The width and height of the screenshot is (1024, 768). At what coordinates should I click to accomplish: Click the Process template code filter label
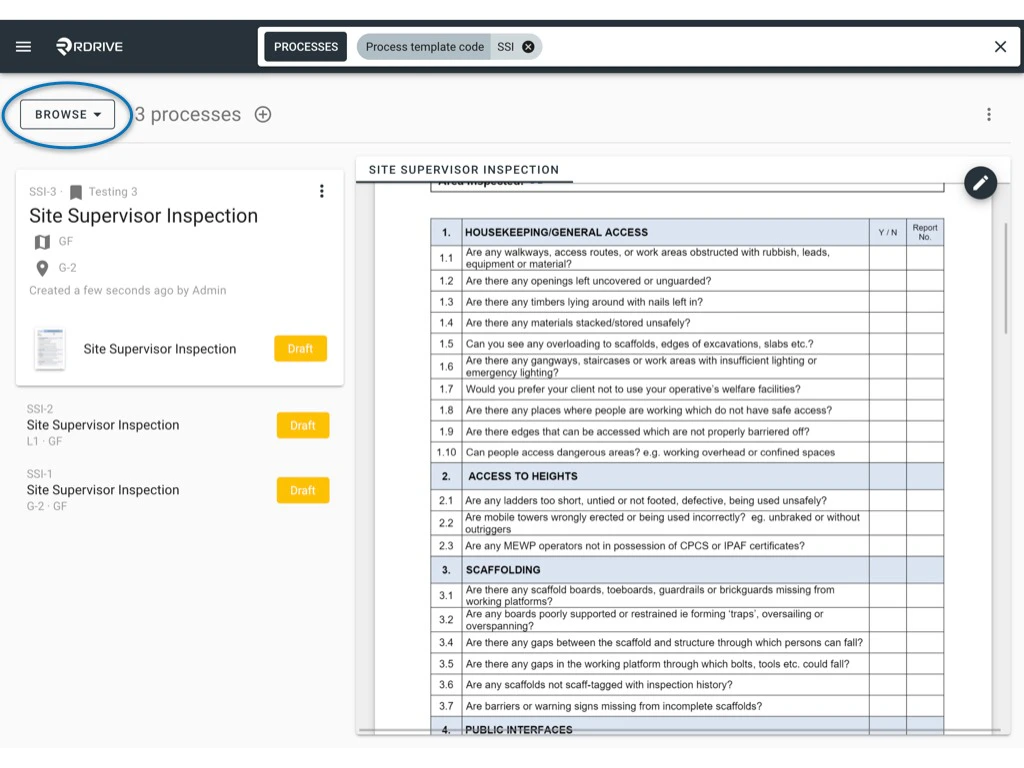[424, 47]
